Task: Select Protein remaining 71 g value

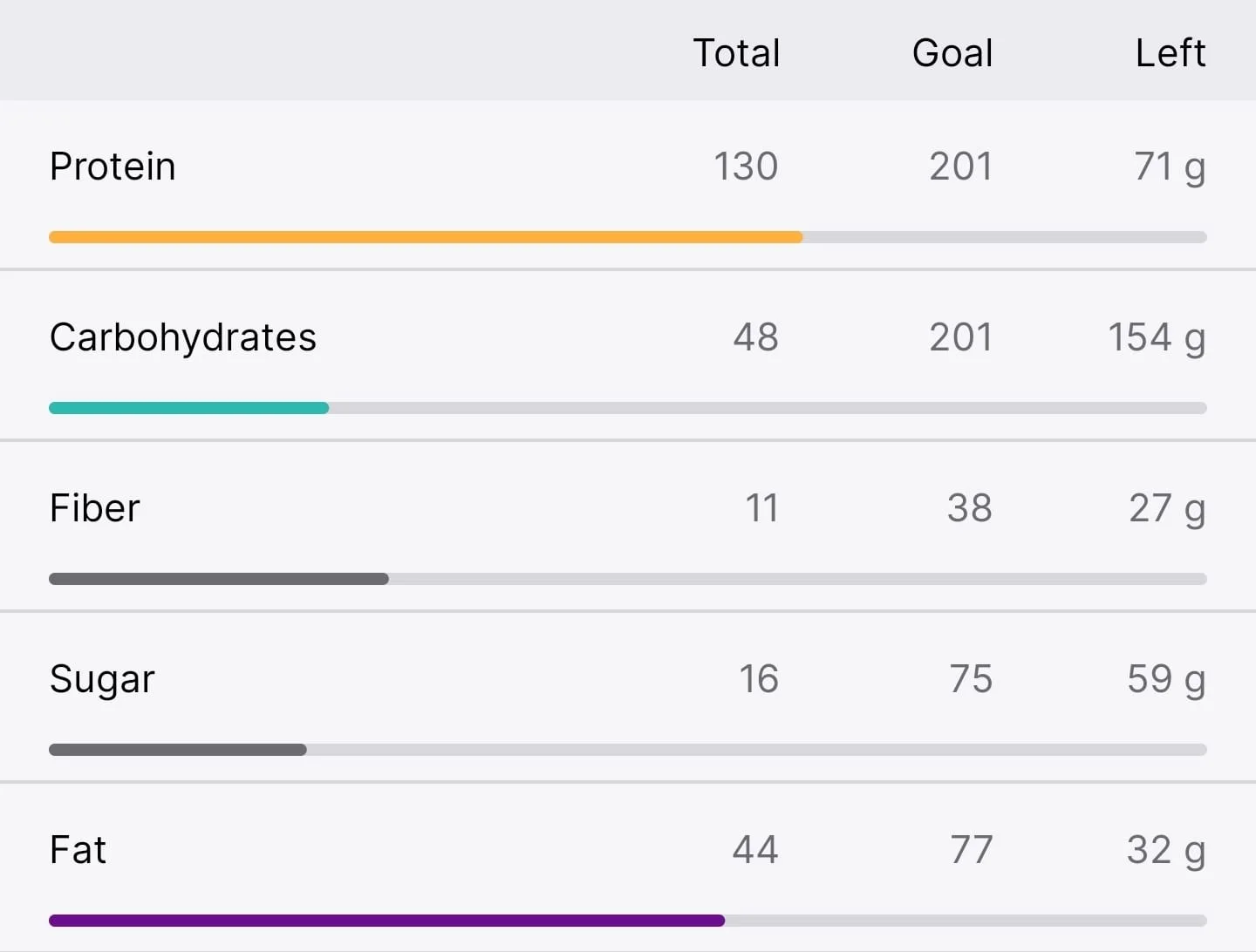Action: 1171,167
